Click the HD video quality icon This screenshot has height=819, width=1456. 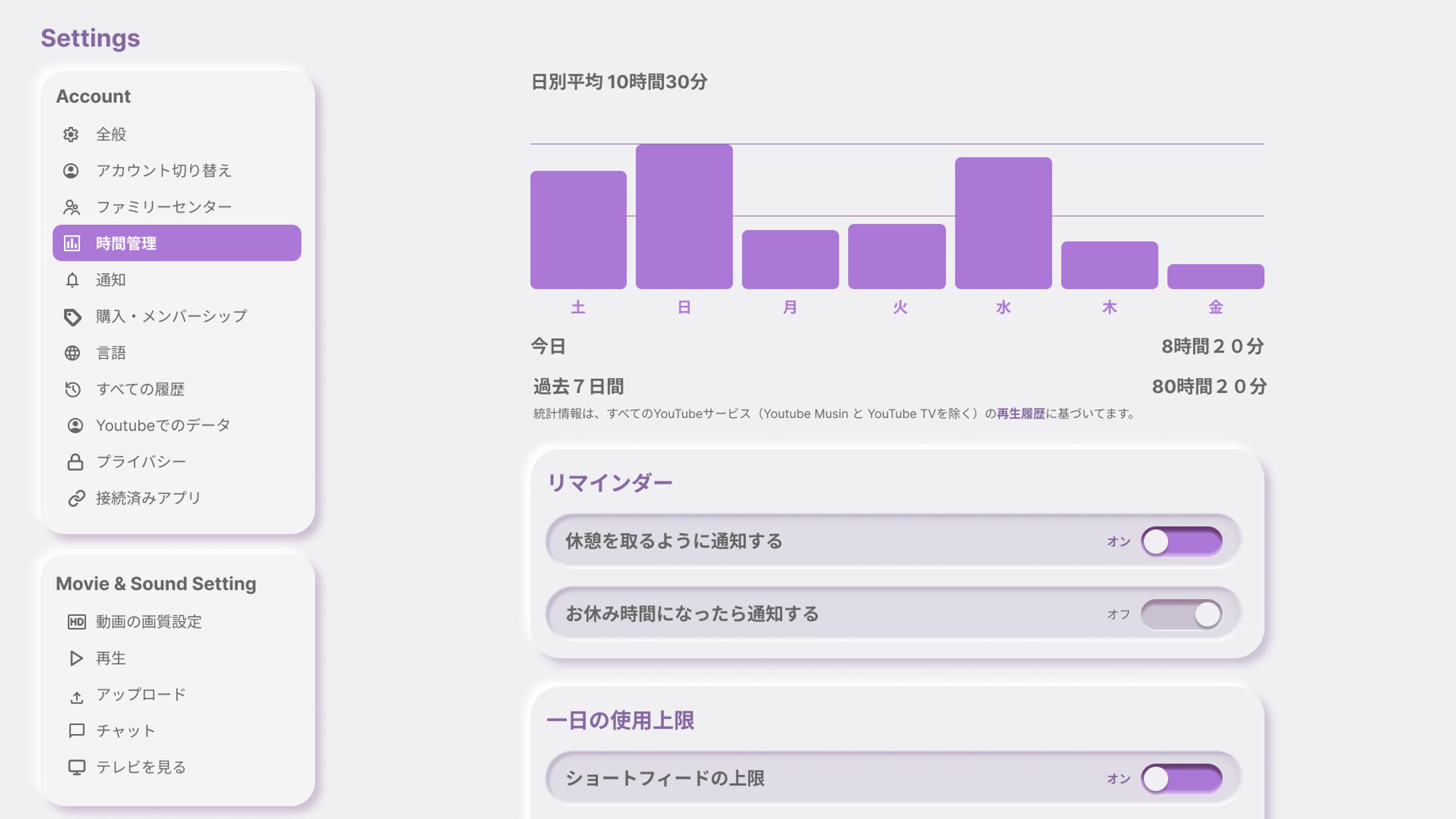click(x=76, y=622)
